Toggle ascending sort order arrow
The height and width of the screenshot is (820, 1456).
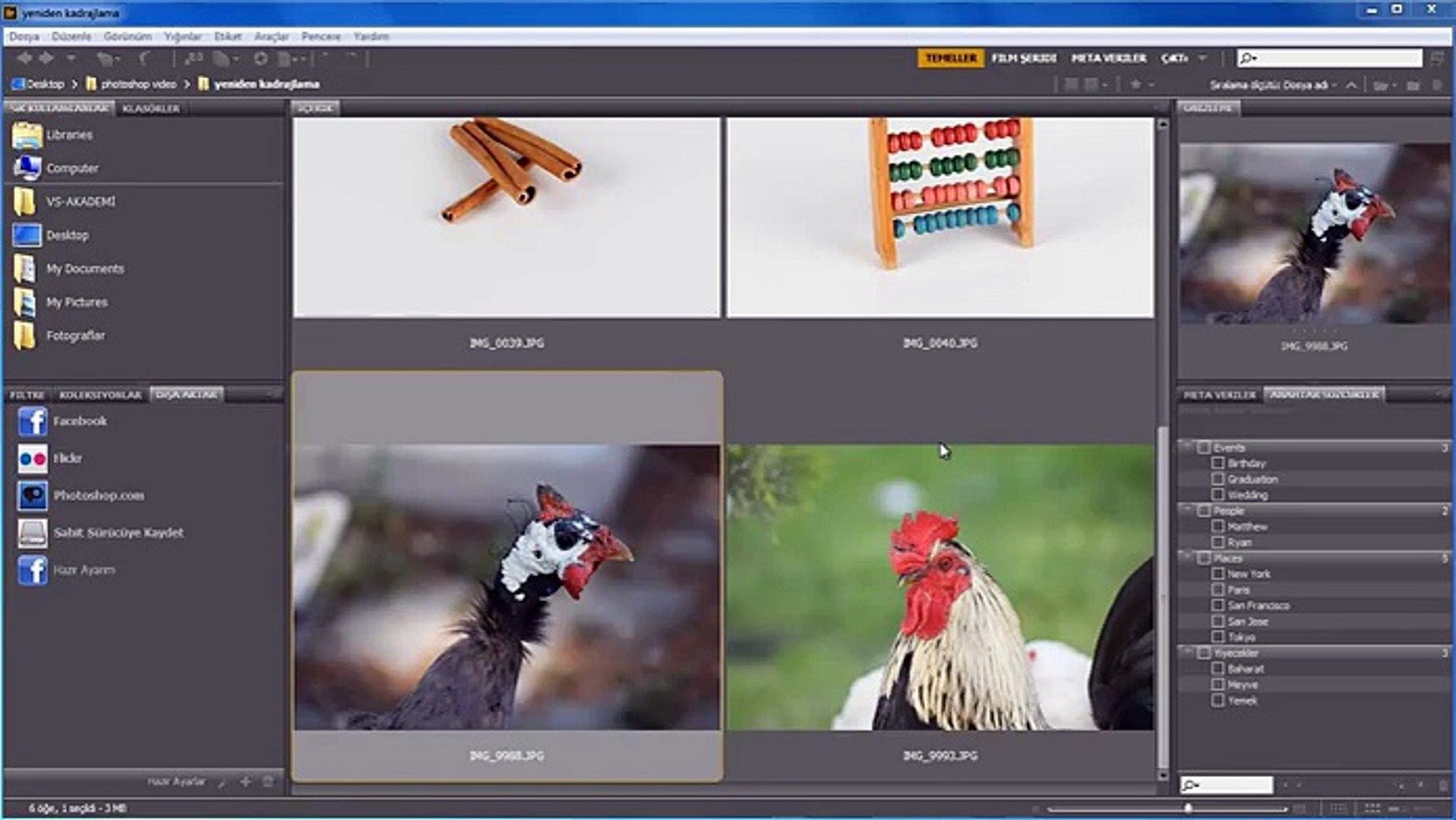(1351, 85)
